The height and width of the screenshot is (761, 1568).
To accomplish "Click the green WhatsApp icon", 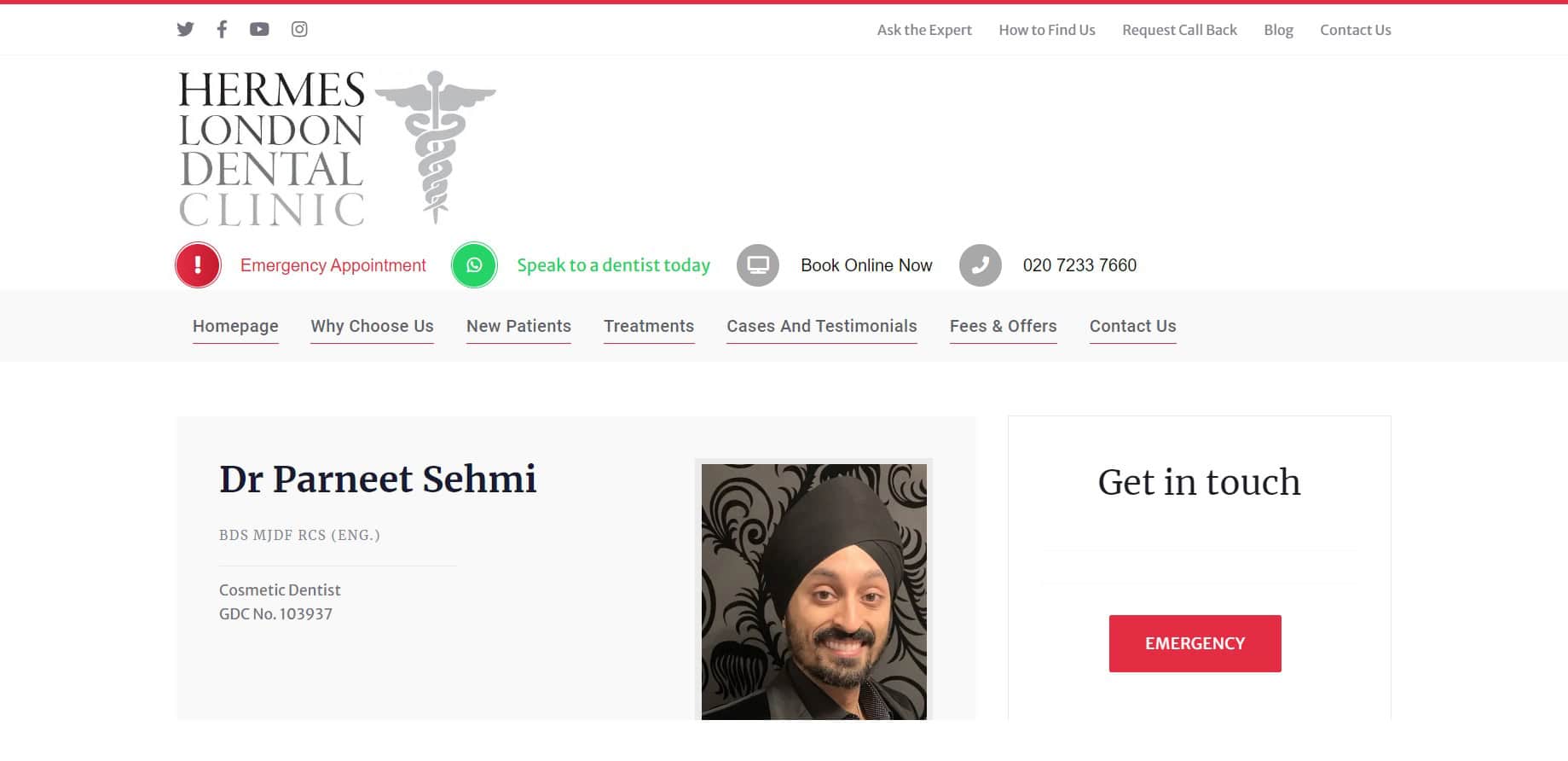I will coord(474,265).
